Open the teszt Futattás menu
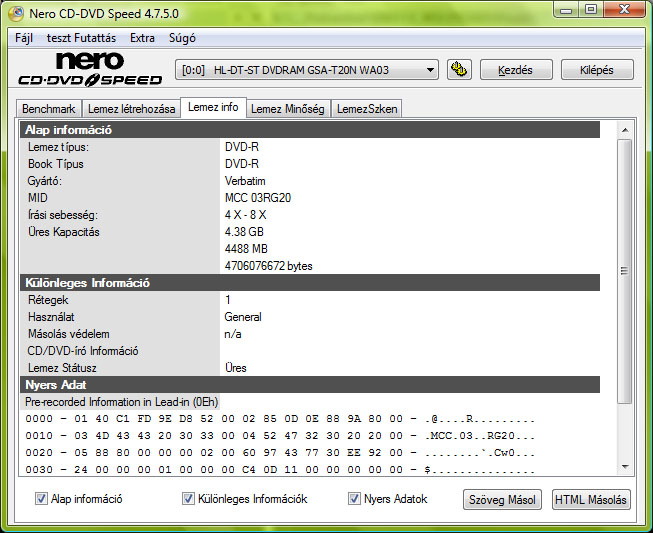Screen dimensions: 653x533 (81, 38)
